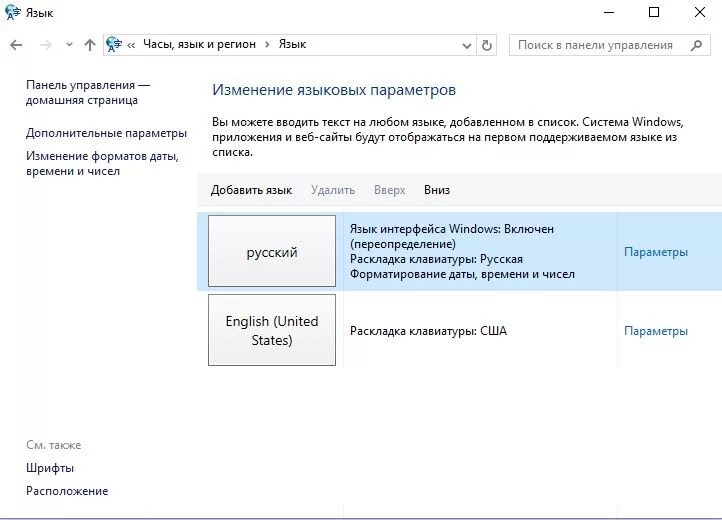The image size is (722, 520).
Task: Click Вниз to move language down
Action: point(437,190)
